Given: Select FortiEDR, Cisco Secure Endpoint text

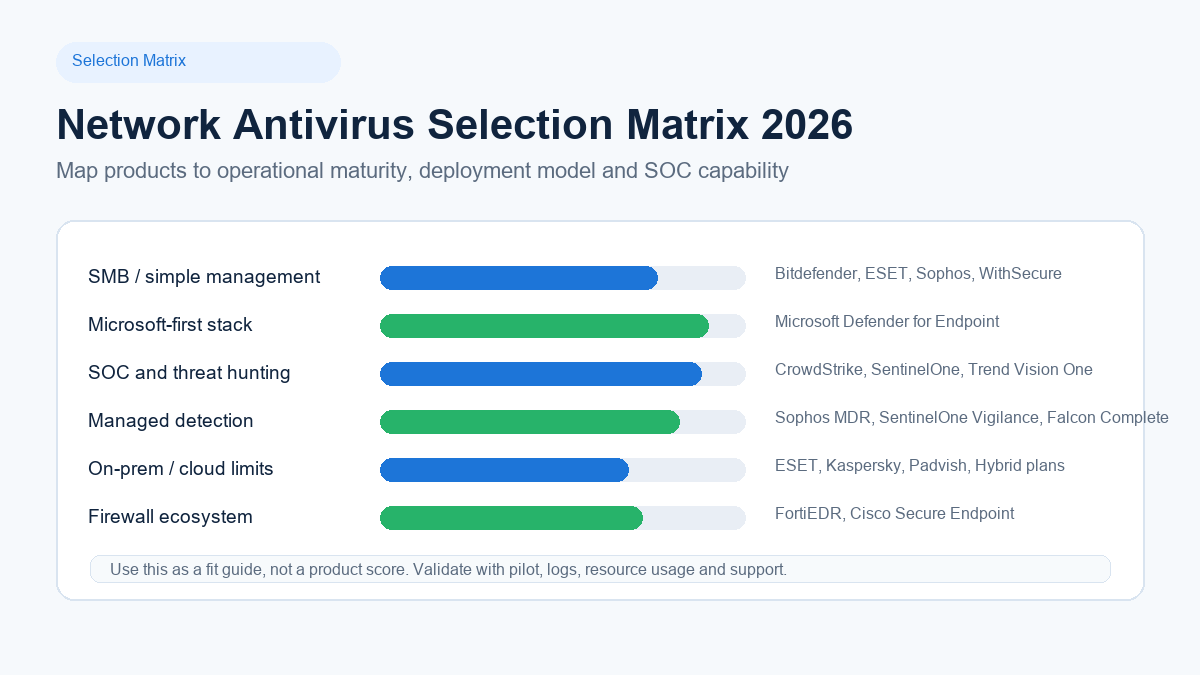Looking at the screenshot, I should tap(895, 513).
